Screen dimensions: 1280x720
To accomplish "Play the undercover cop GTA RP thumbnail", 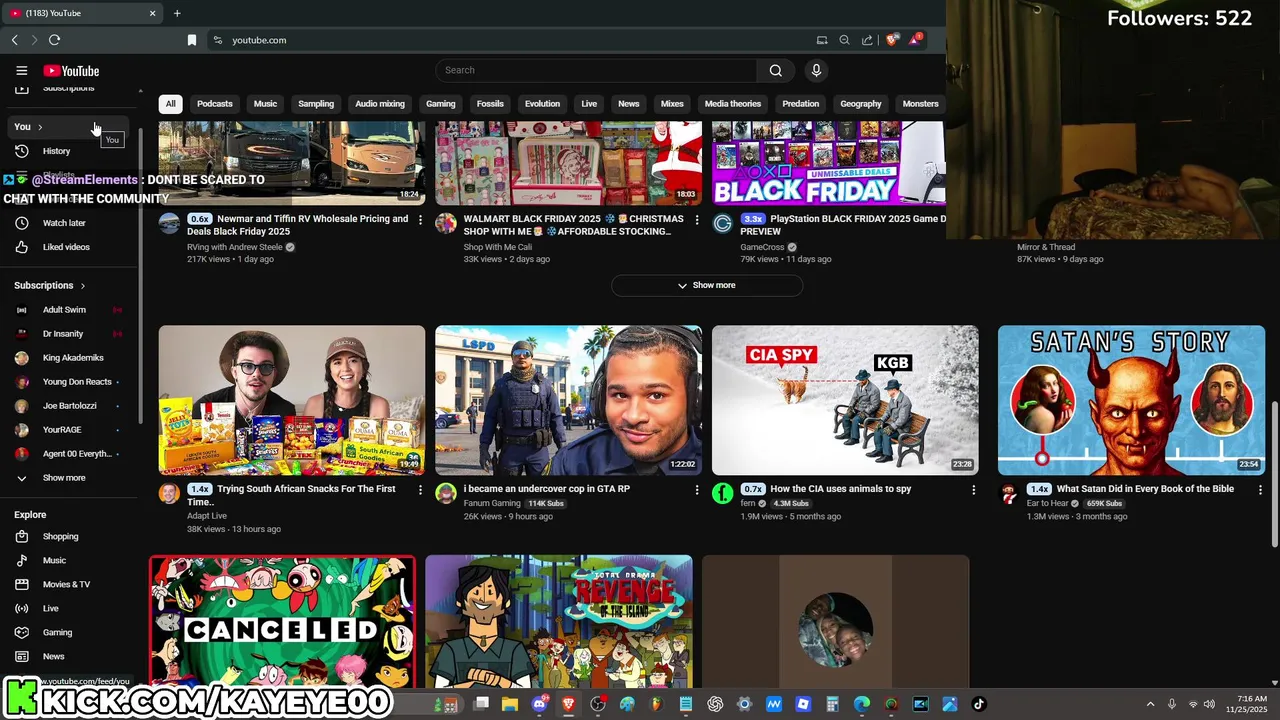I will pyautogui.click(x=568, y=400).
